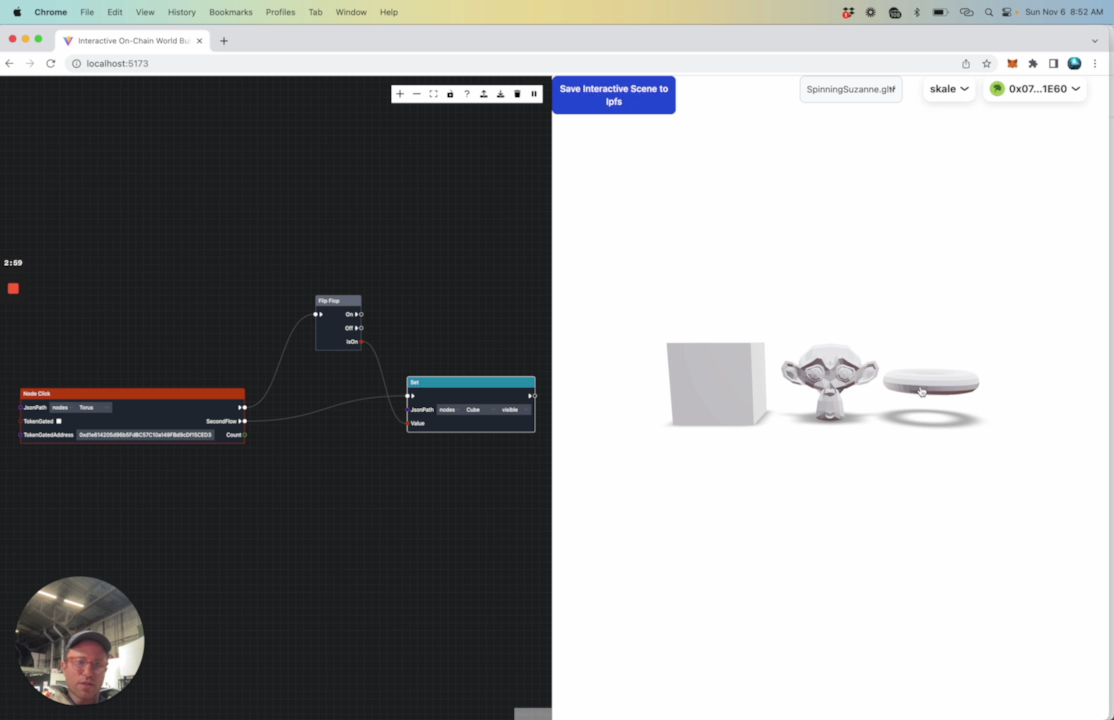This screenshot has height=720, width=1114.
Task: Stop recording with the red square button
Action: [x=13, y=289]
